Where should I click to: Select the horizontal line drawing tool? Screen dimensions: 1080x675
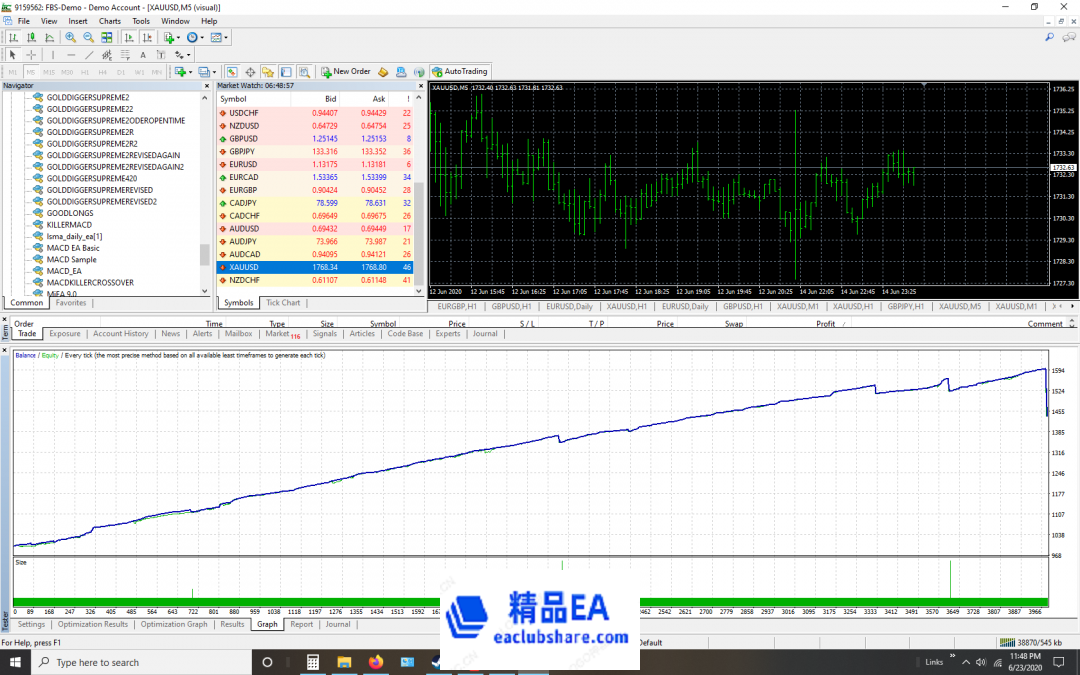[70, 54]
